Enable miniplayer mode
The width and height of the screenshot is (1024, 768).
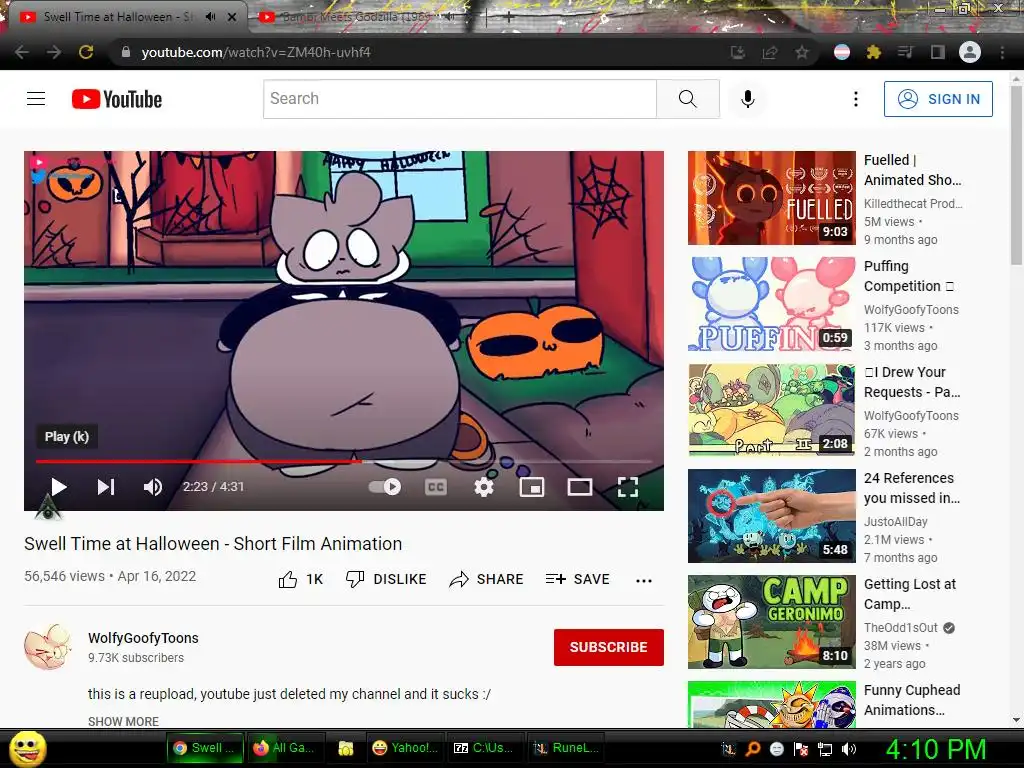click(x=532, y=487)
